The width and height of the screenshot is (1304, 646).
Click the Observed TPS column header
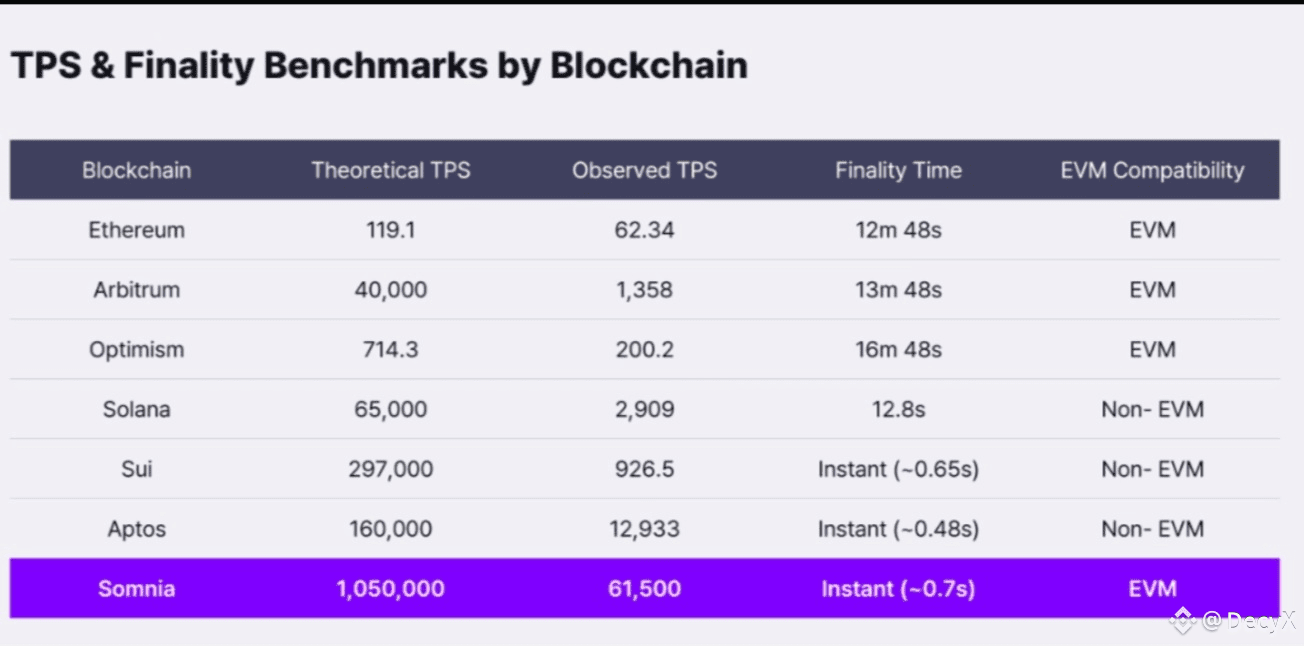coord(644,170)
